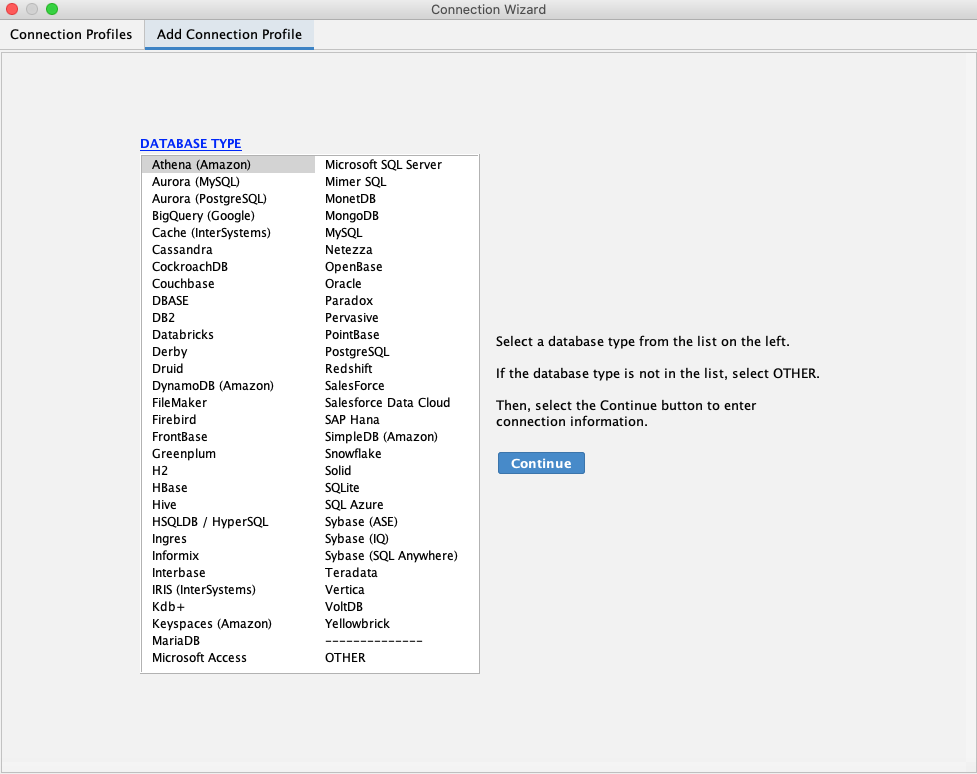977x774 pixels.
Task: Pick Cassandra in the database list
Action: [182, 250]
